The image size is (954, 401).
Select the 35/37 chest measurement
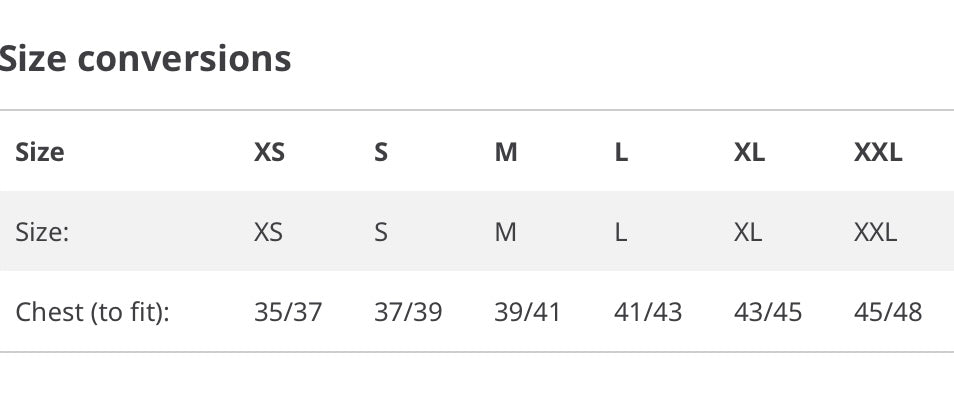point(288,313)
